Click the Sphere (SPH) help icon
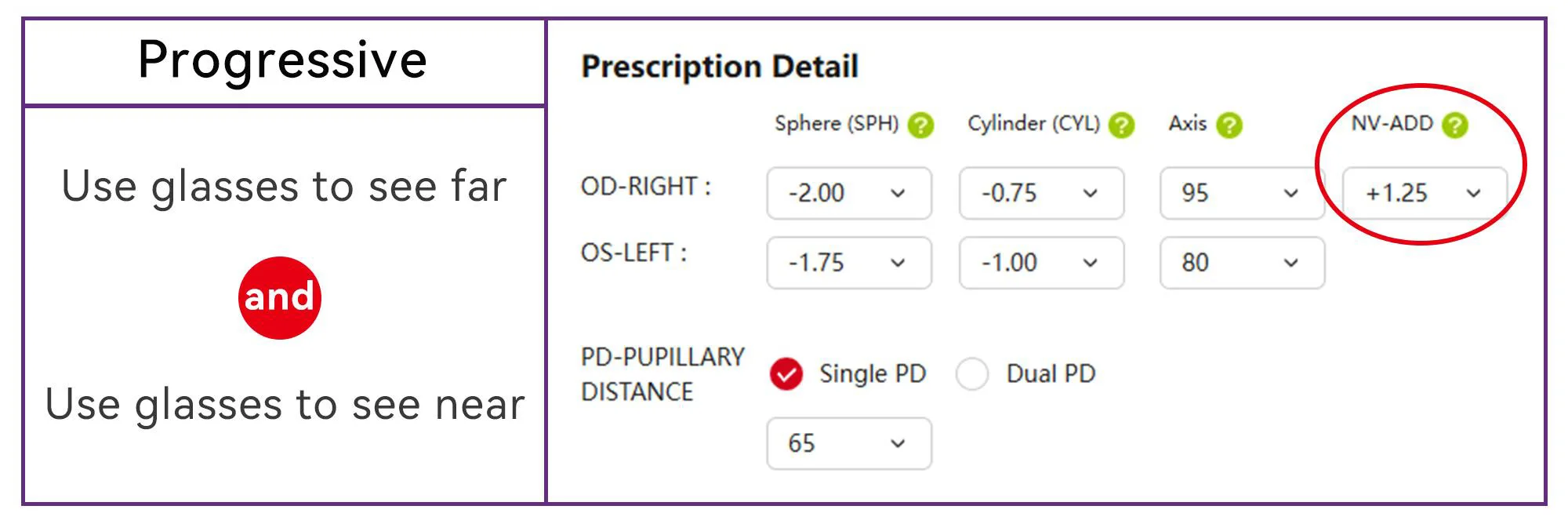Image resolution: width=1568 pixels, height=524 pixels. pos(920,125)
